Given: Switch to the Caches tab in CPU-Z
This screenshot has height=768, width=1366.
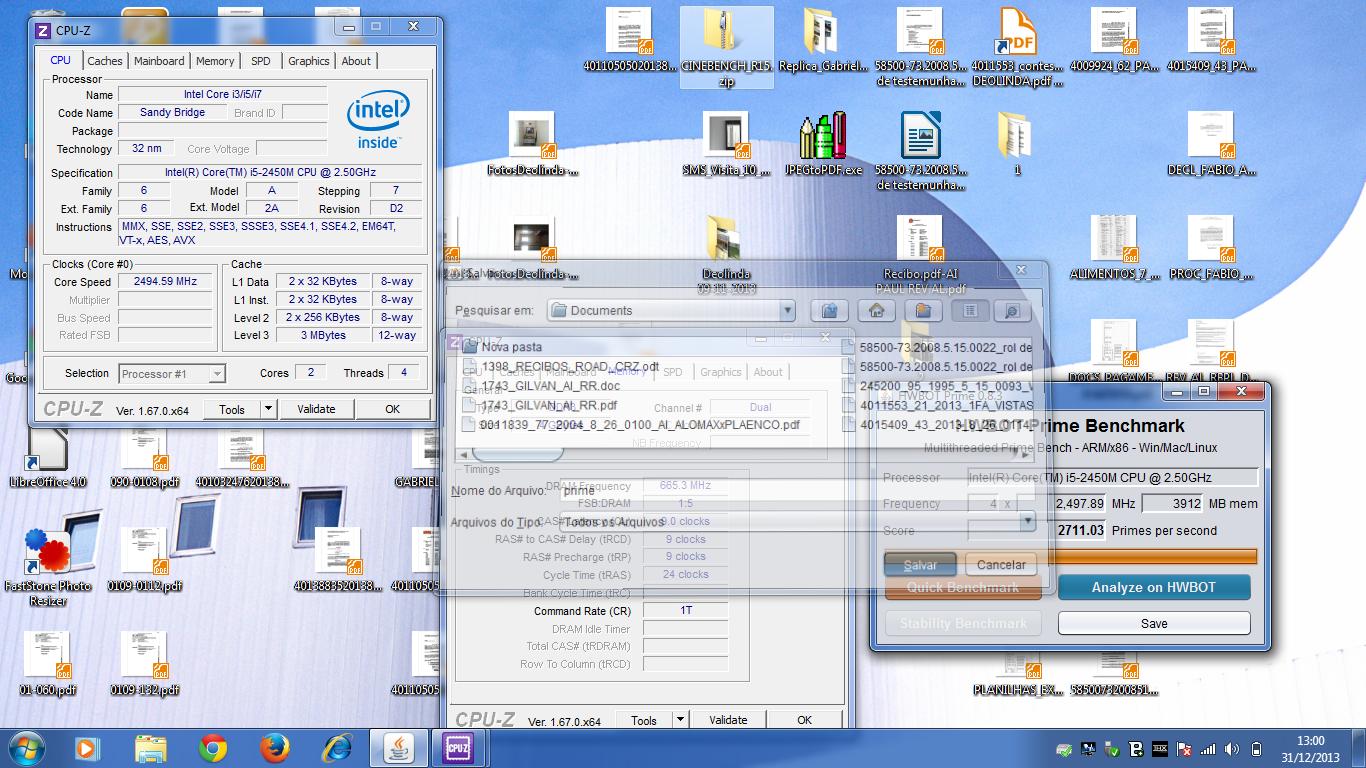Looking at the screenshot, I should pyautogui.click(x=105, y=61).
